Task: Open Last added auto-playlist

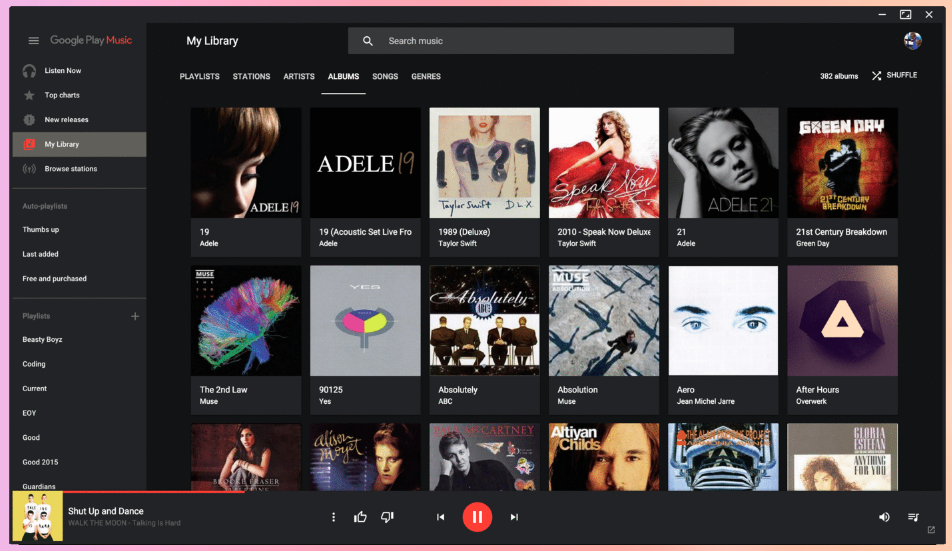Action: 40,254
